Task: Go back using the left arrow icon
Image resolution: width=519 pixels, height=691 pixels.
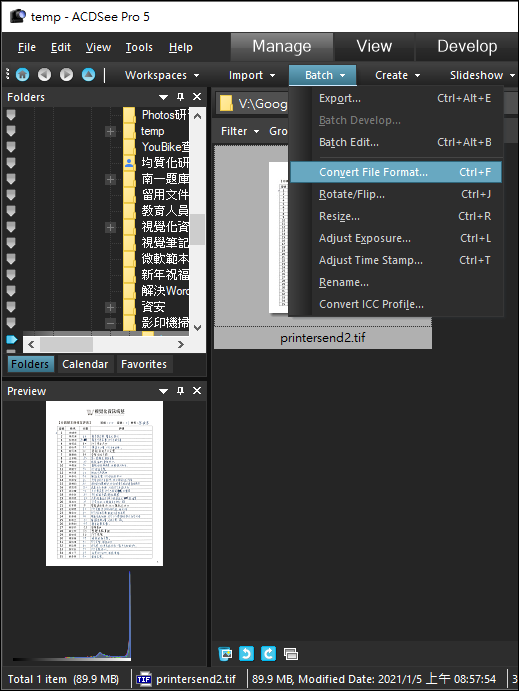Action: point(44,74)
